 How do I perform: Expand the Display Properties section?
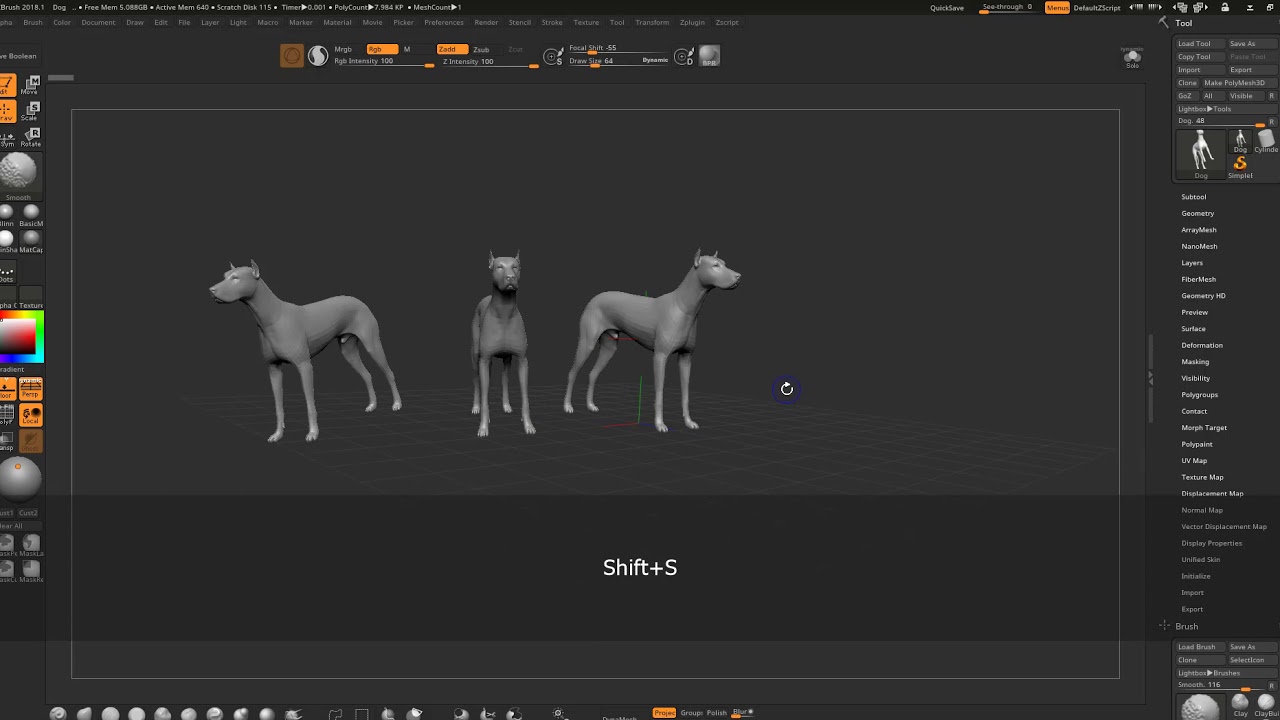click(1211, 543)
